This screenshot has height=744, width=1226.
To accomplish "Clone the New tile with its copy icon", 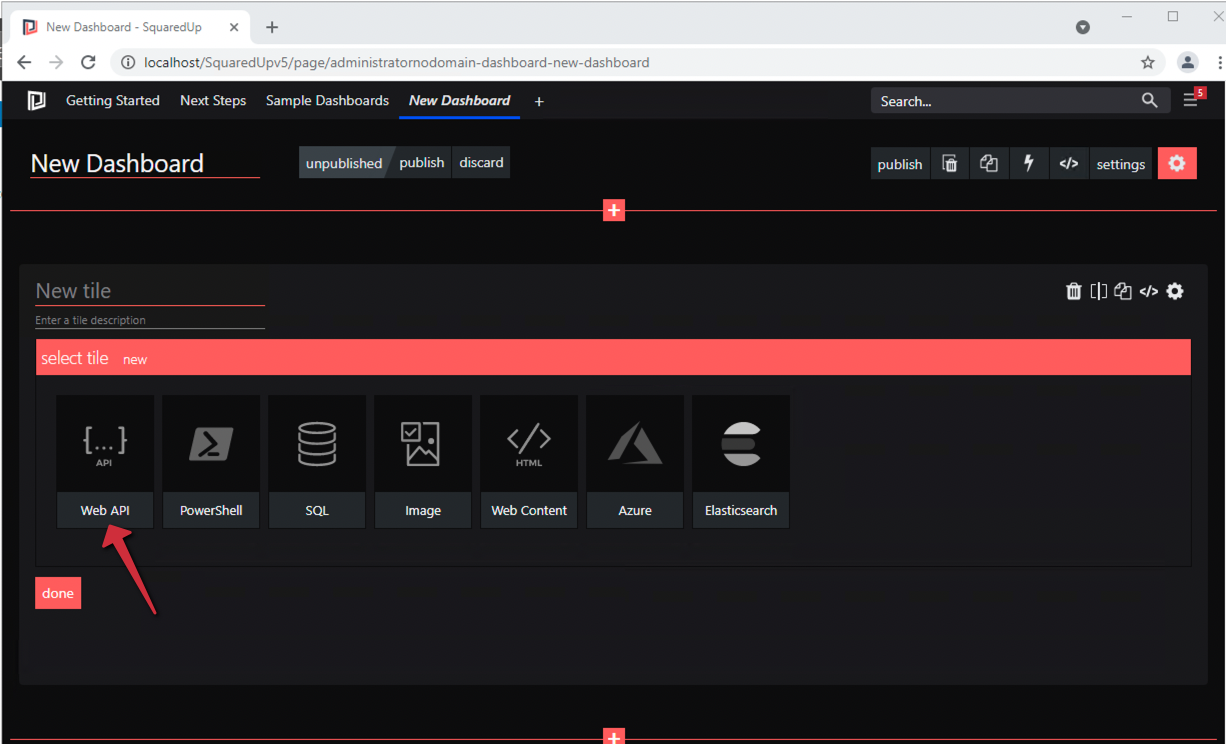I will (1123, 291).
